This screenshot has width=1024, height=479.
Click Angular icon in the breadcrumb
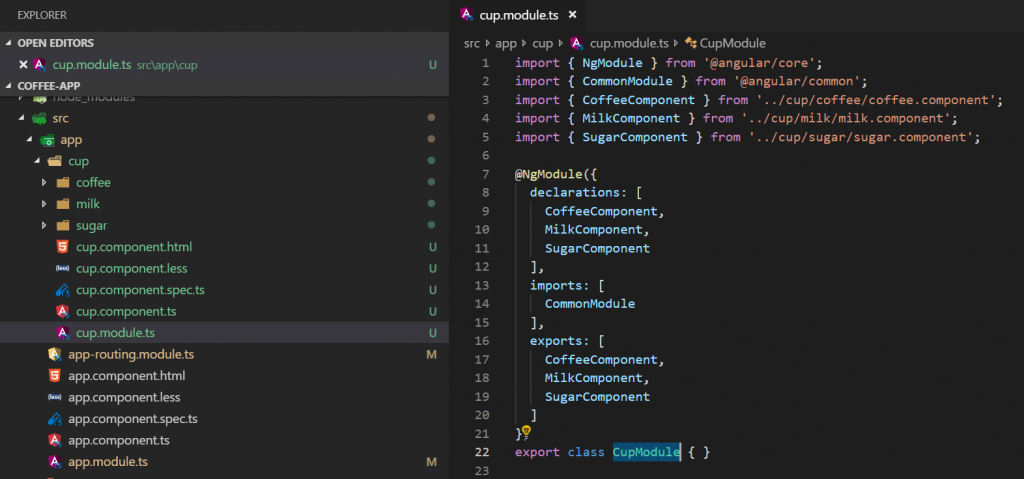[x=576, y=43]
